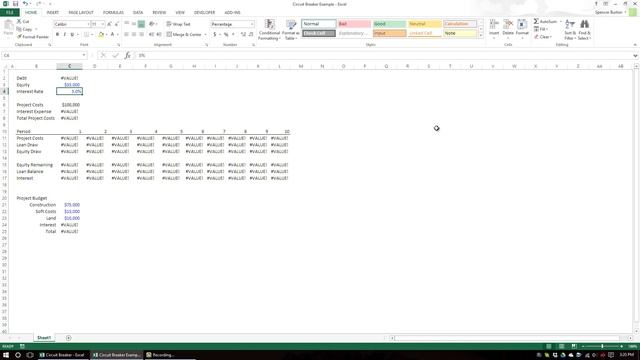Click the Cut scissors icon

click(19, 21)
